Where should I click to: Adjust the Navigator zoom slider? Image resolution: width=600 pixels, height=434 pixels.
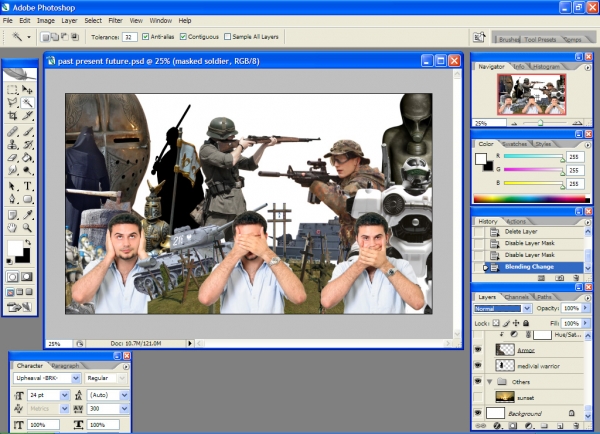pyautogui.click(x=540, y=123)
